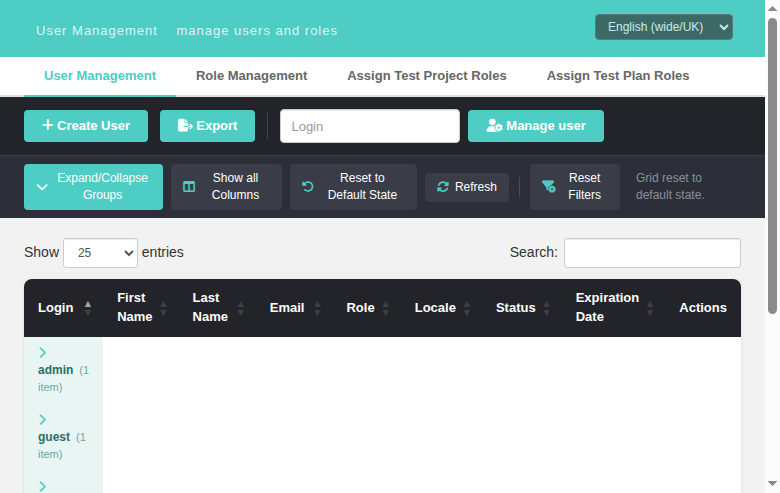The image size is (780, 493).
Task: Click the 'admin' group label
Action: tap(56, 370)
